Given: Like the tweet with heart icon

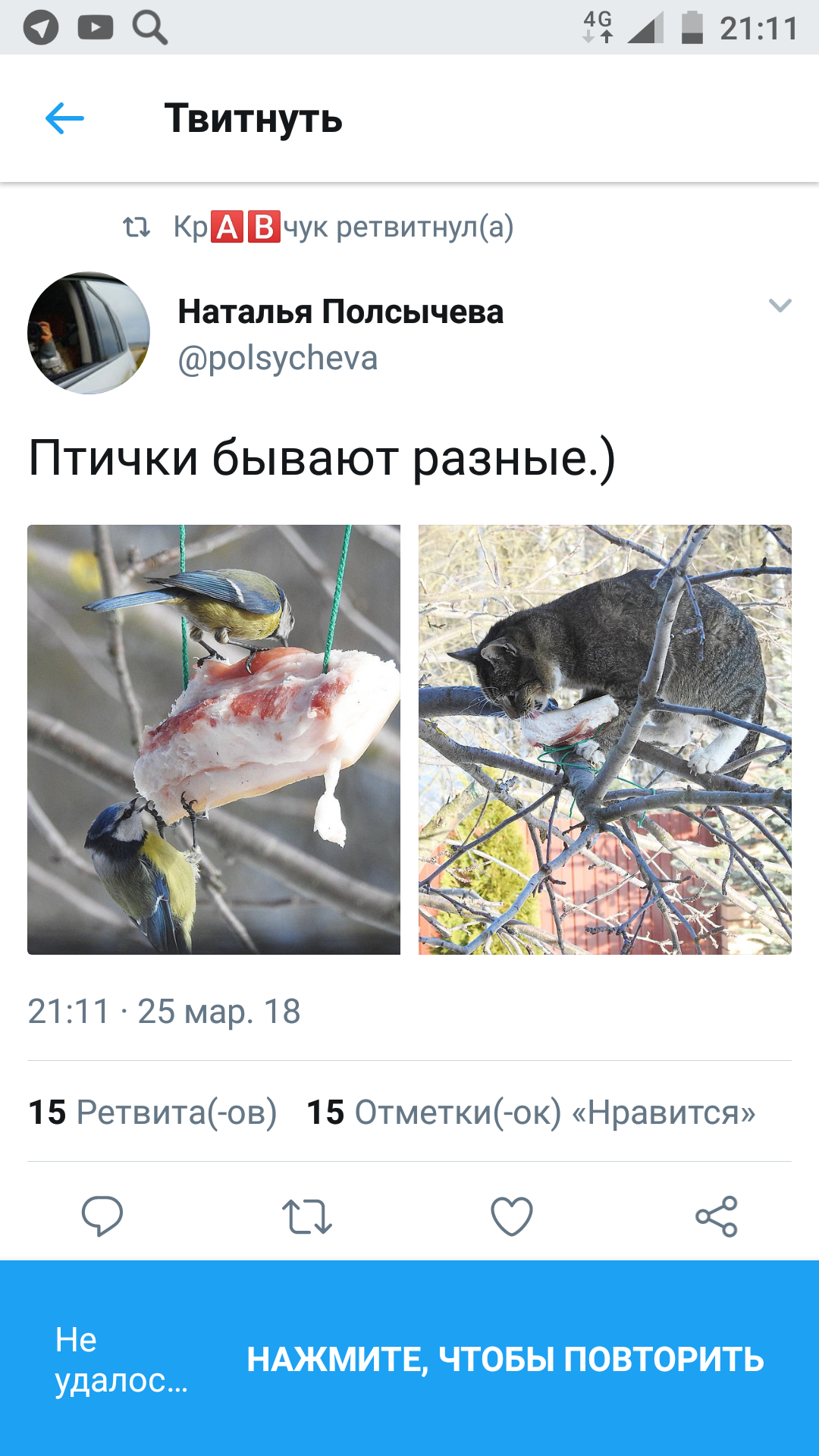Looking at the screenshot, I should point(512,1216).
